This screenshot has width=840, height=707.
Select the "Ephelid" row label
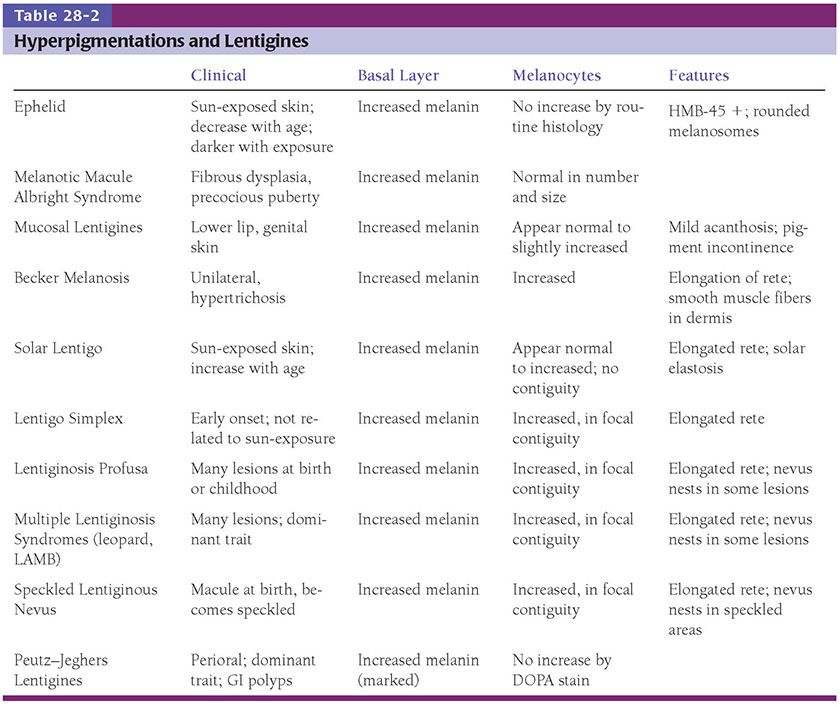[x=41, y=107]
